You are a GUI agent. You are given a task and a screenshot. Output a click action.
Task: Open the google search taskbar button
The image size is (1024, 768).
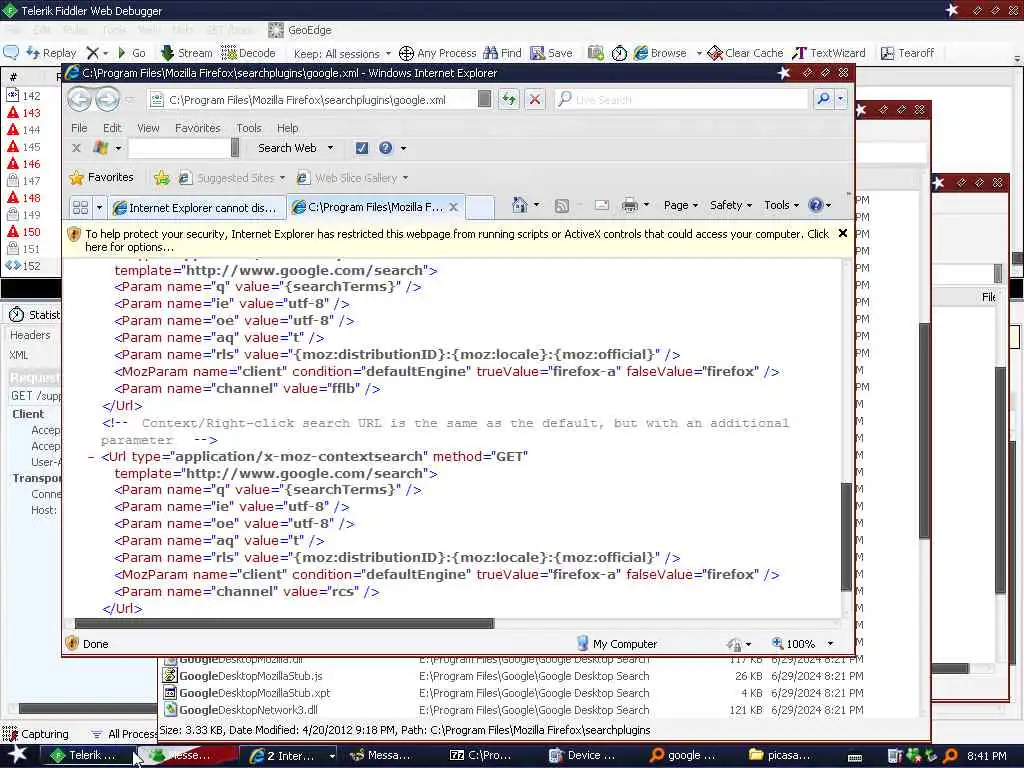click(x=685, y=755)
